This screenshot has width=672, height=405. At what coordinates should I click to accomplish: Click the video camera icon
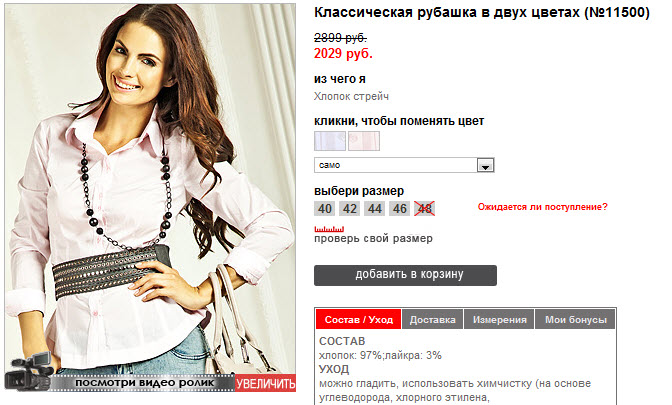tap(29, 371)
